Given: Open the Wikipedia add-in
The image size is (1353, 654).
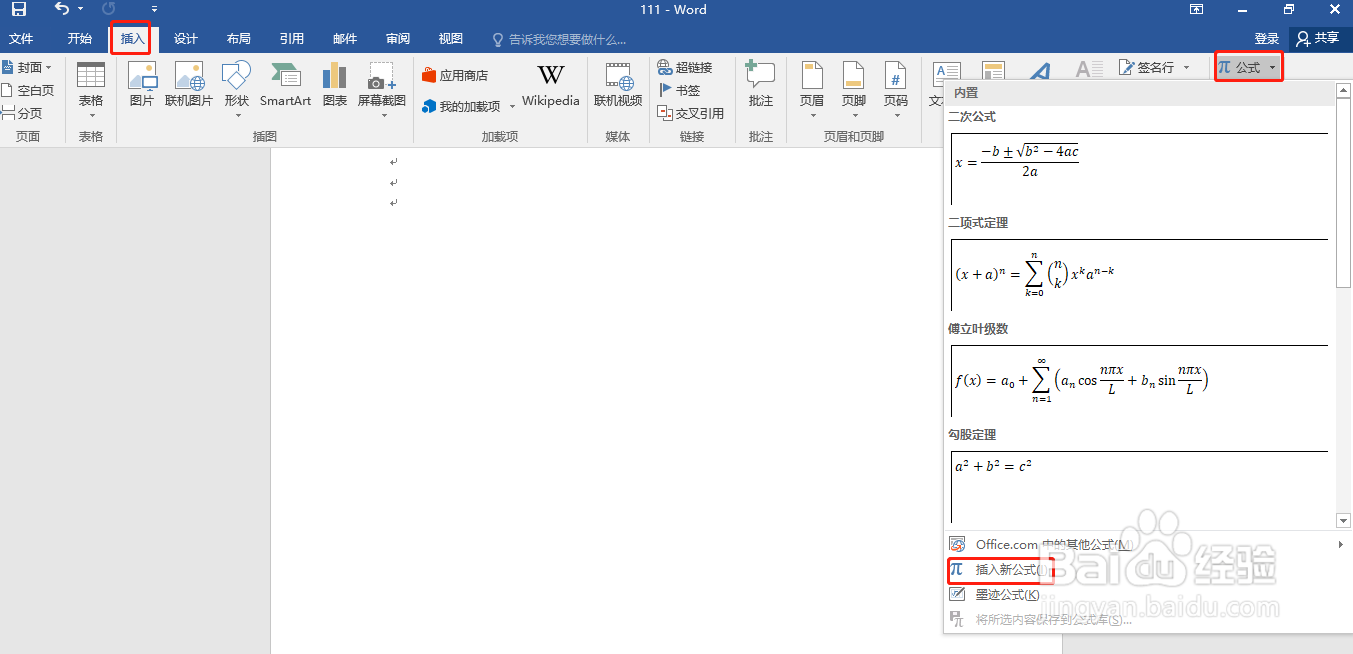Looking at the screenshot, I should 549,88.
